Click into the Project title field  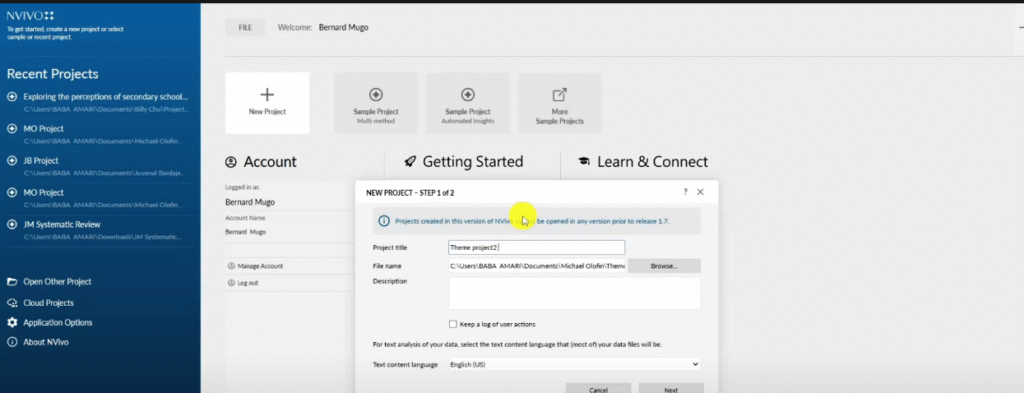537,247
